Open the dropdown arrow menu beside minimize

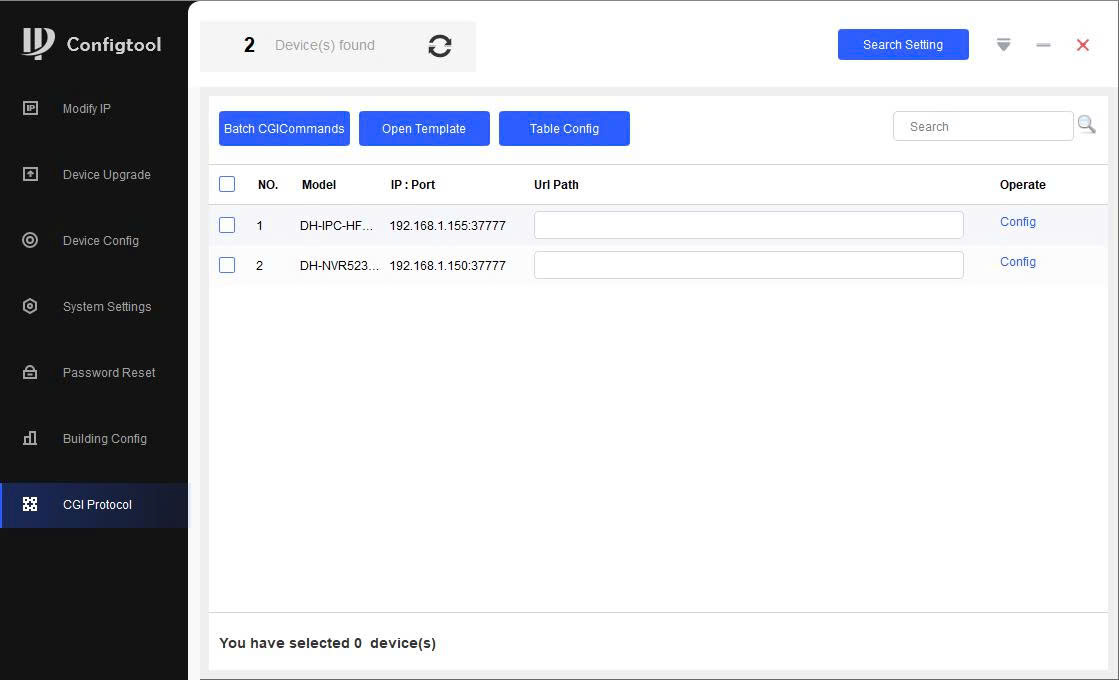tap(1003, 45)
